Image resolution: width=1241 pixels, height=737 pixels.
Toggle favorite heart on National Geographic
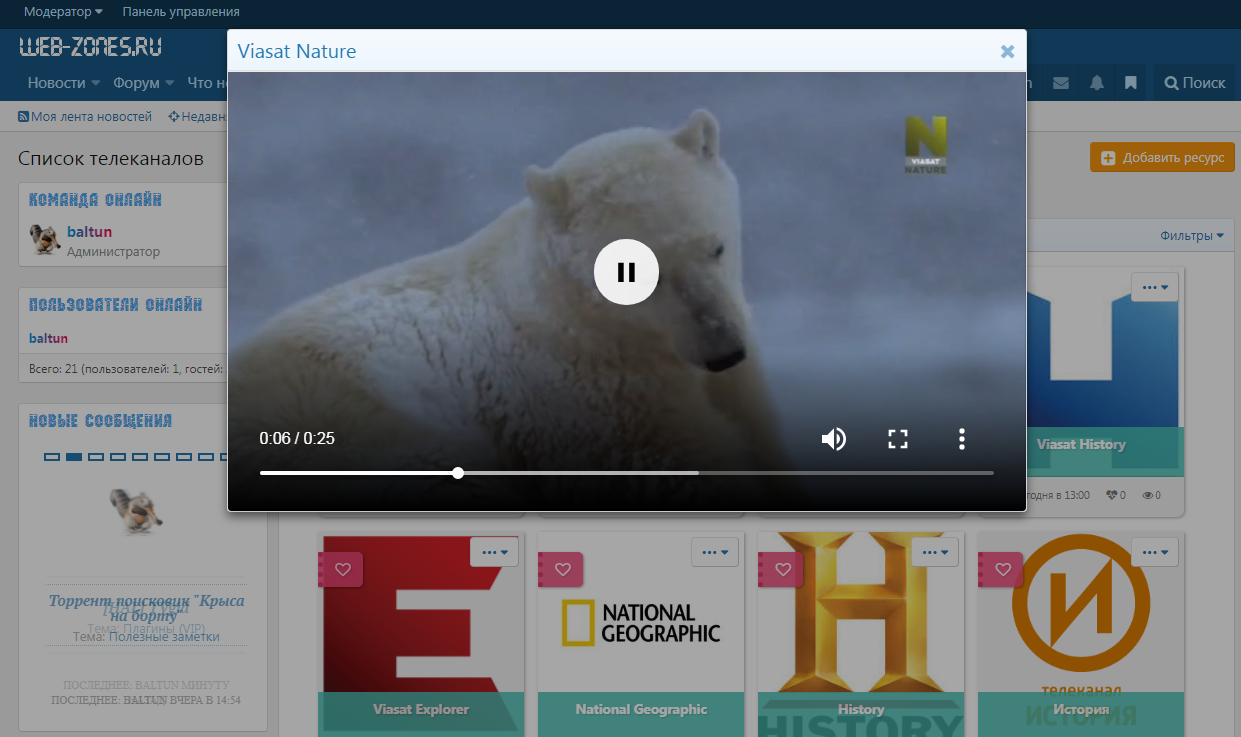pos(563,569)
